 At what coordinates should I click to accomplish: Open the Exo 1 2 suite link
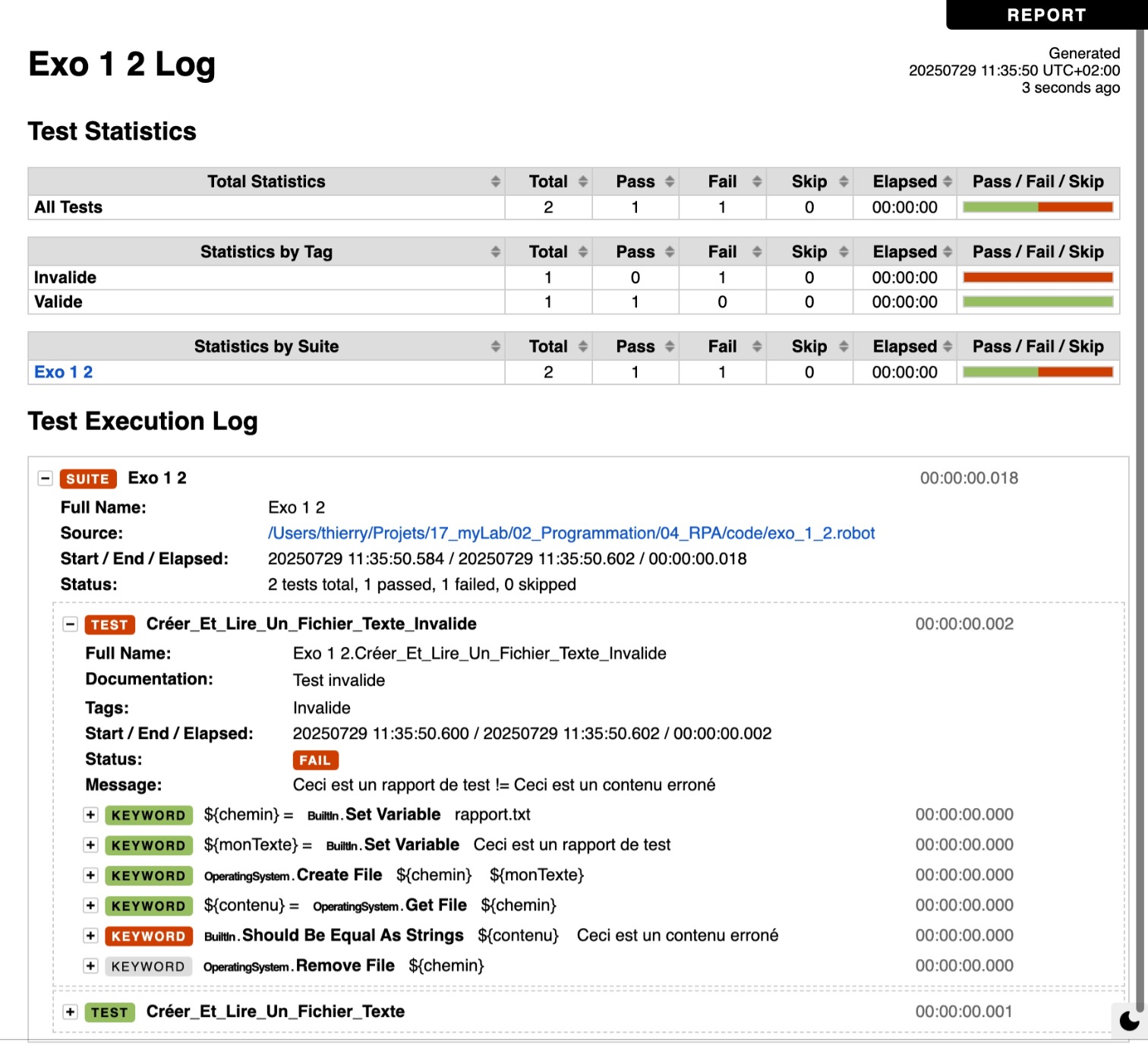tap(64, 372)
